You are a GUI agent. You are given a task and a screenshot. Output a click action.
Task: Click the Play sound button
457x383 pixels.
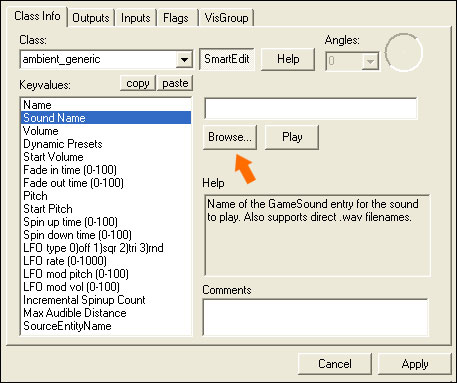[292, 137]
